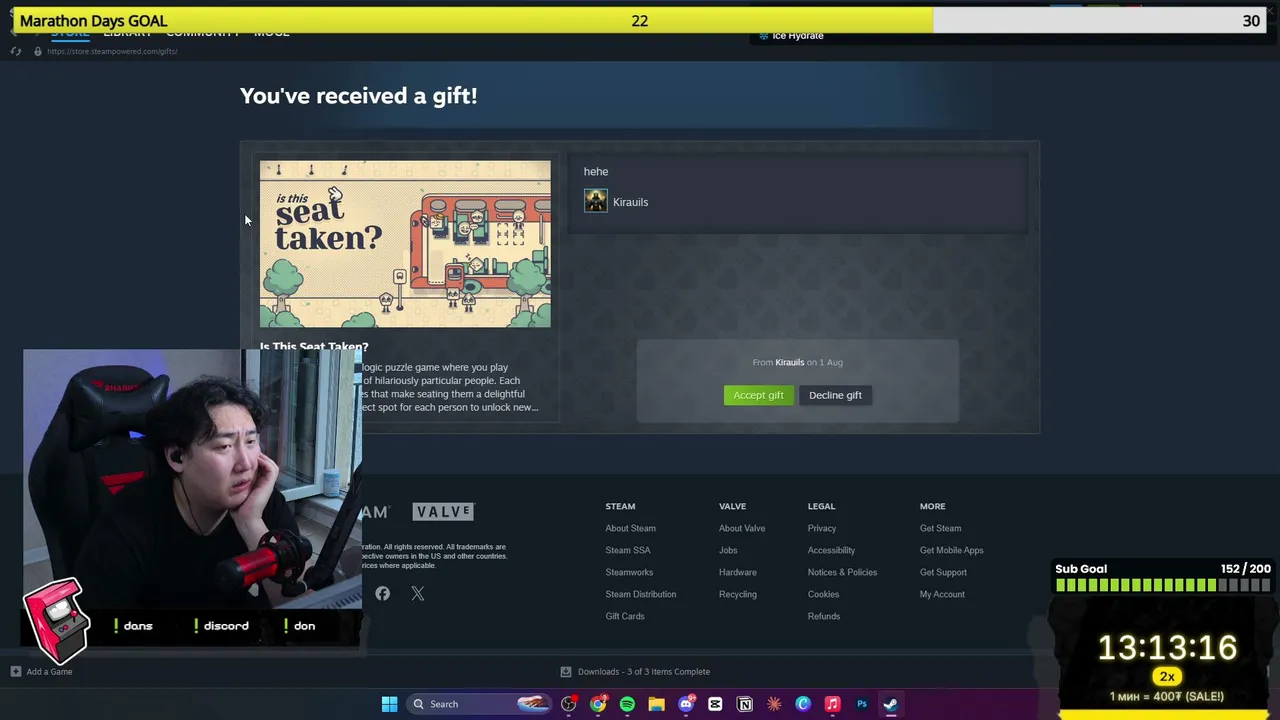The image size is (1280, 720).
Task: Click the lock icon beside the store URL
Action: pyautogui.click(x=38, y=51)
